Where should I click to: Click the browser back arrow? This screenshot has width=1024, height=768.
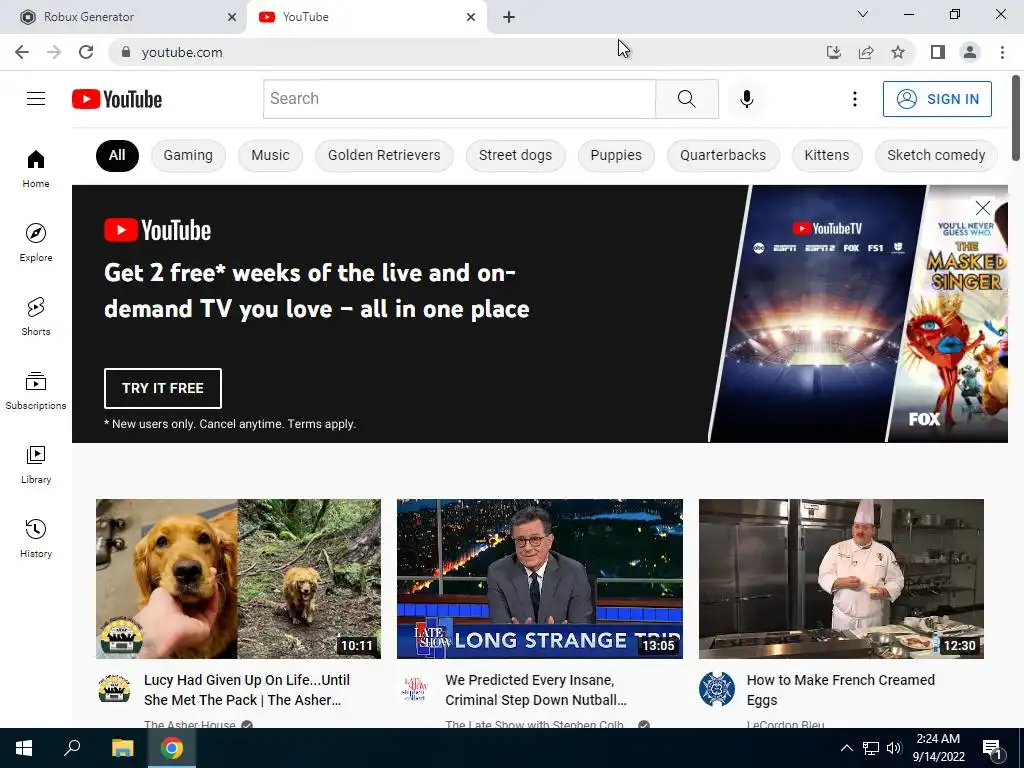(22, 52)
